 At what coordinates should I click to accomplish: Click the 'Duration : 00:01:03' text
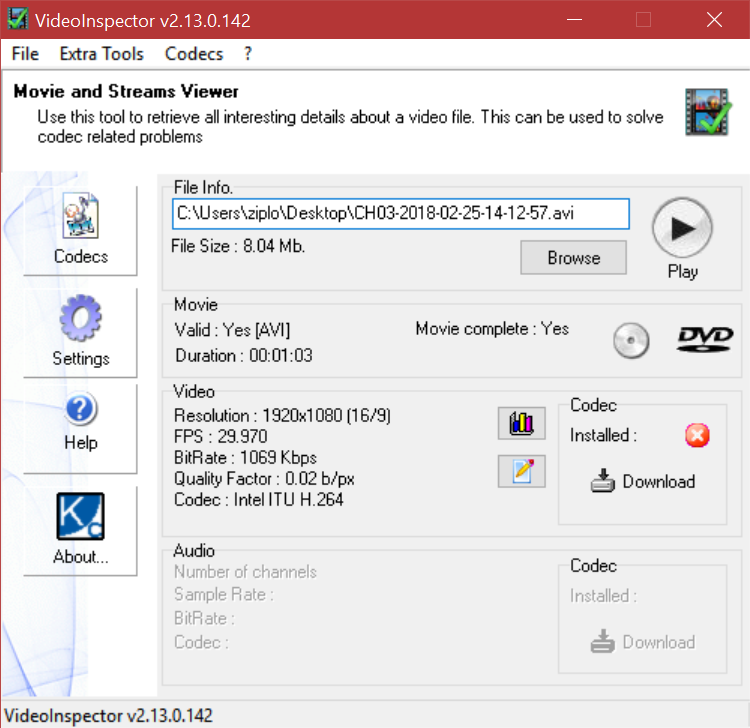244,355
